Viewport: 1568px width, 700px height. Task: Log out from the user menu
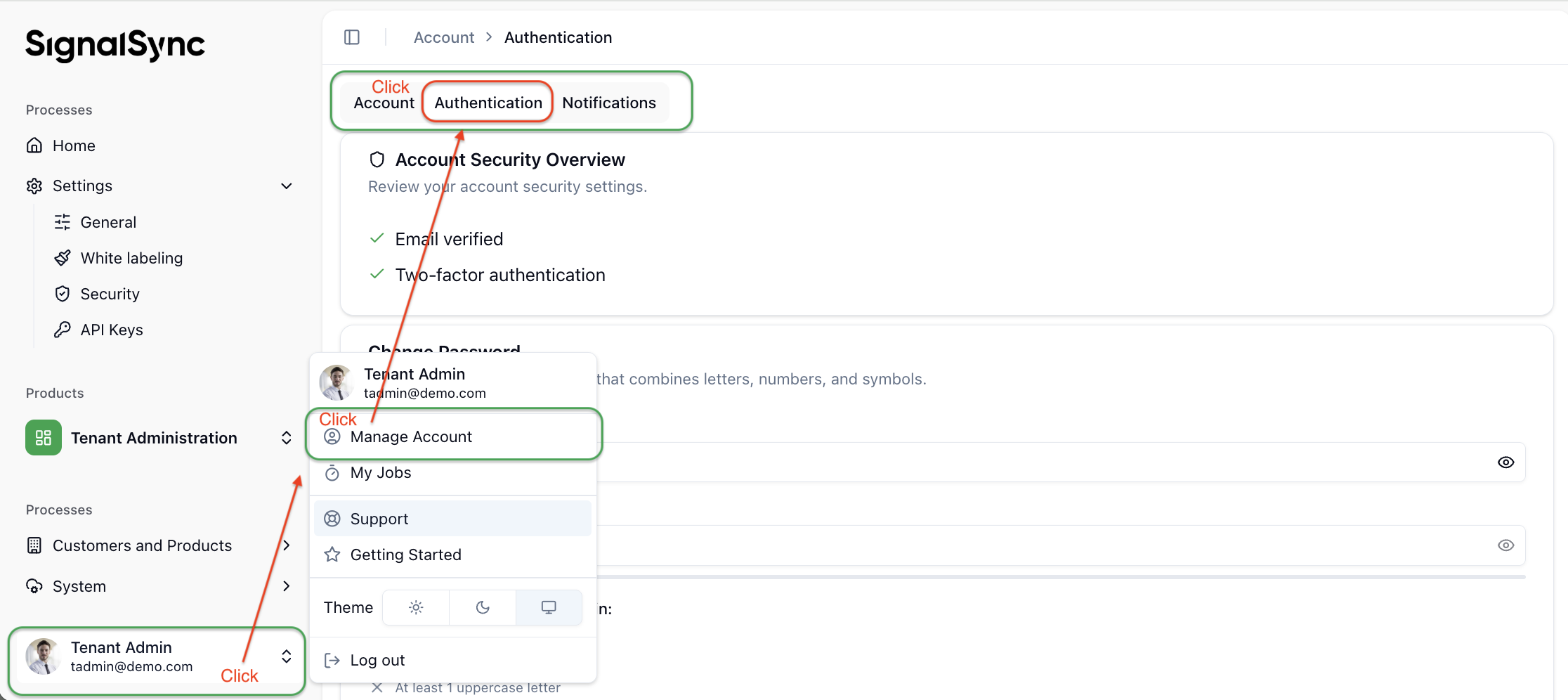[453, 660]
